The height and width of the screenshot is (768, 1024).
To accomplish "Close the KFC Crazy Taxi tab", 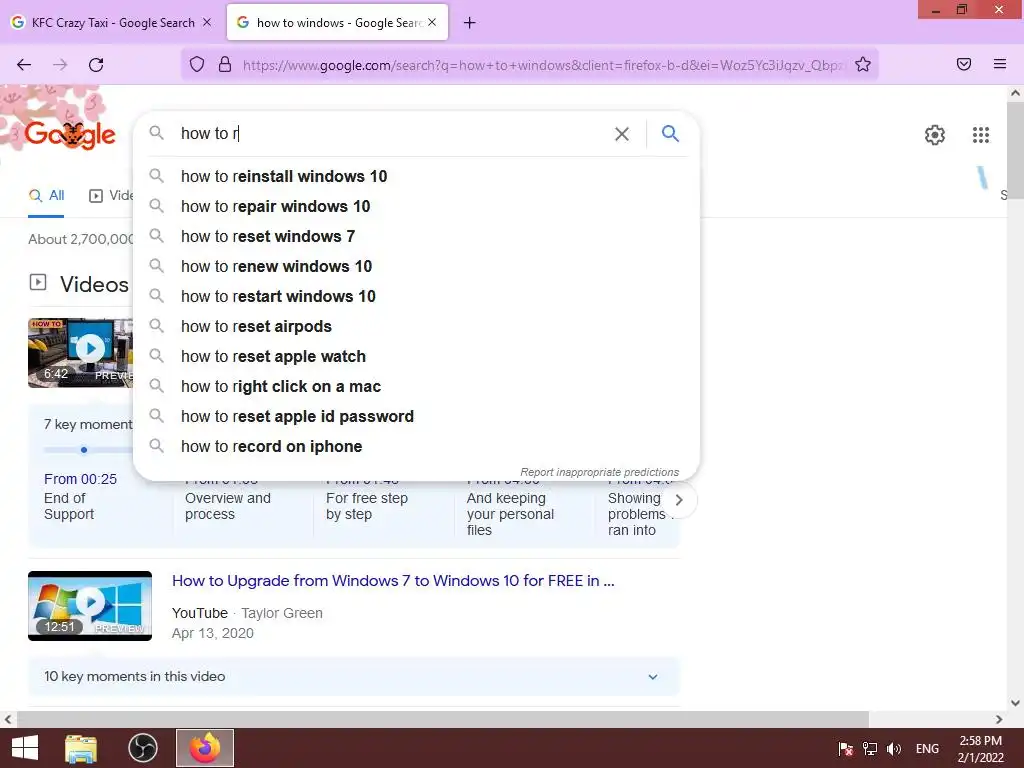I will (207, 22).
